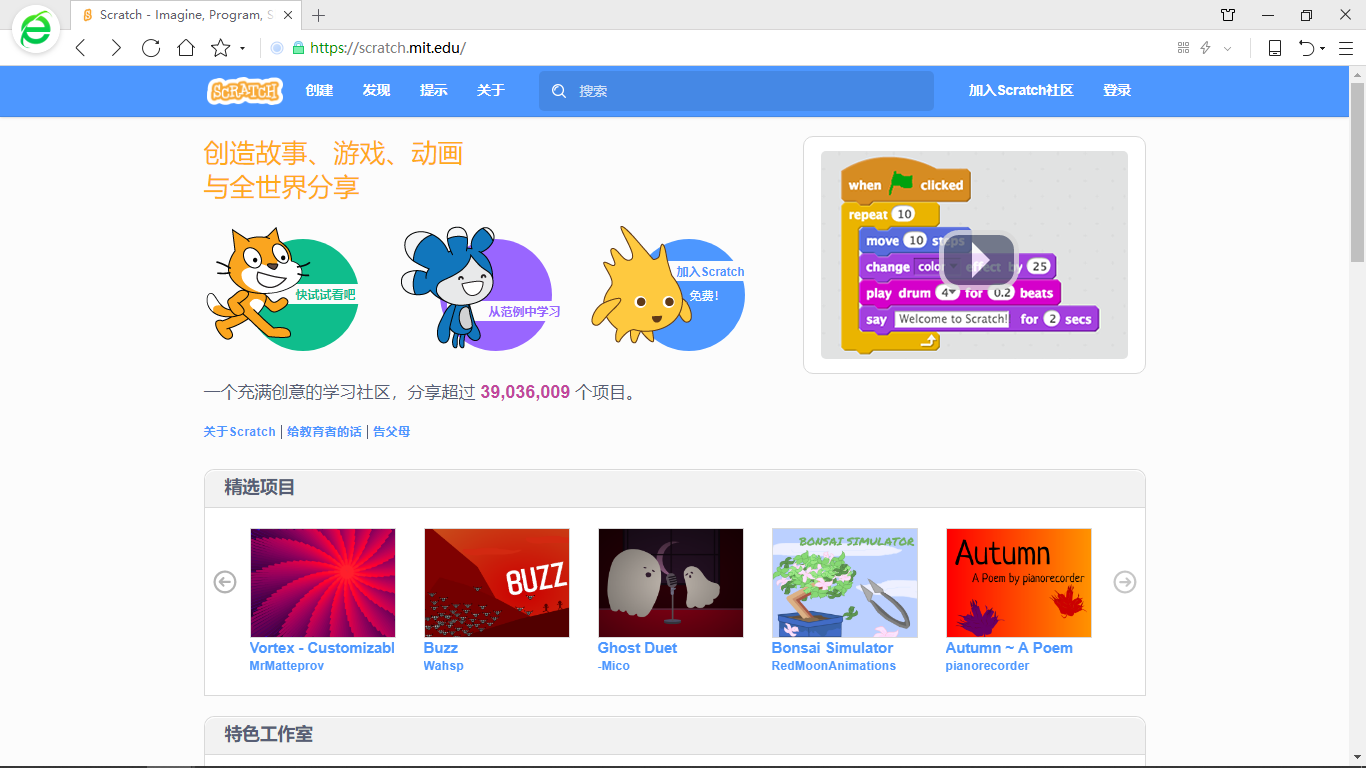Click the browser back arrow
Screen dimensions: 1366x768
(81, 48)
